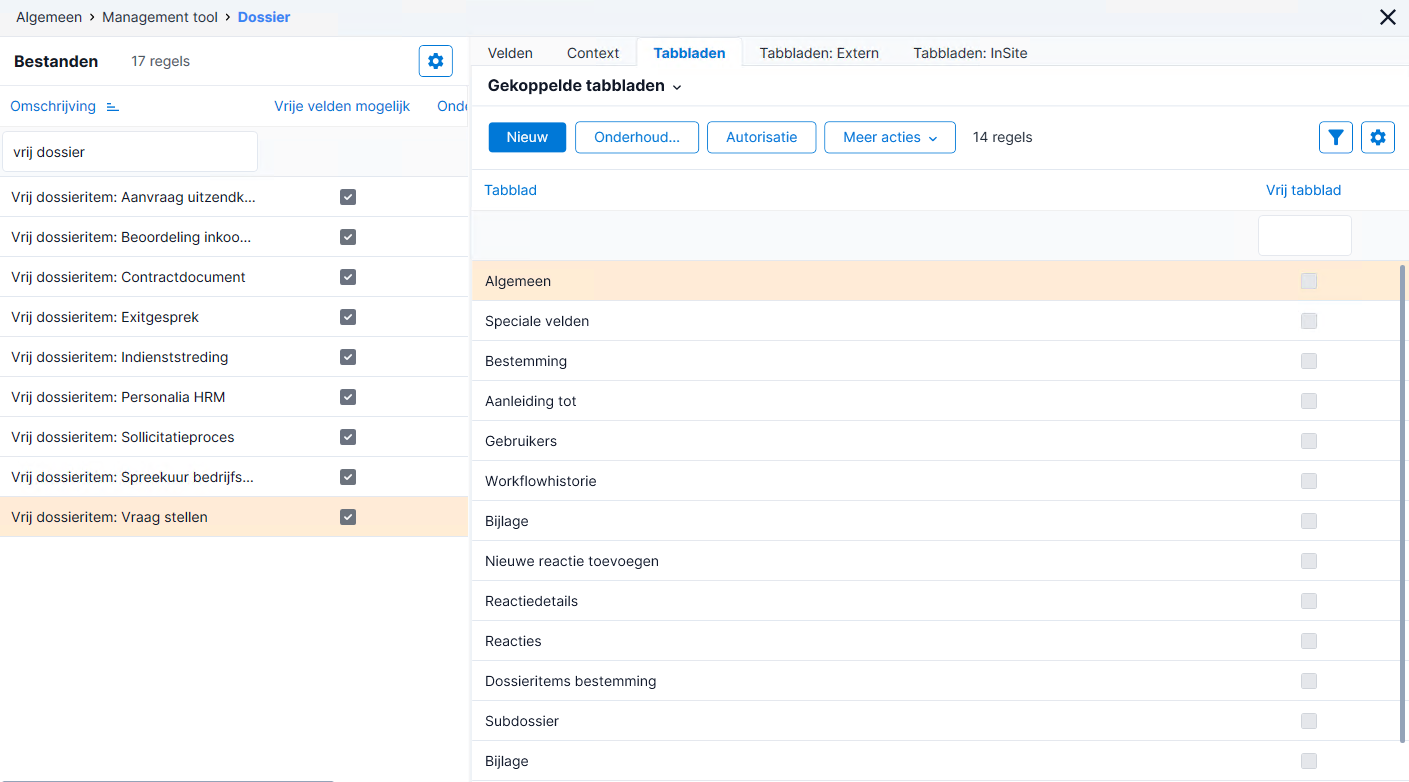Click the Nieuw button

click(527, 137)
